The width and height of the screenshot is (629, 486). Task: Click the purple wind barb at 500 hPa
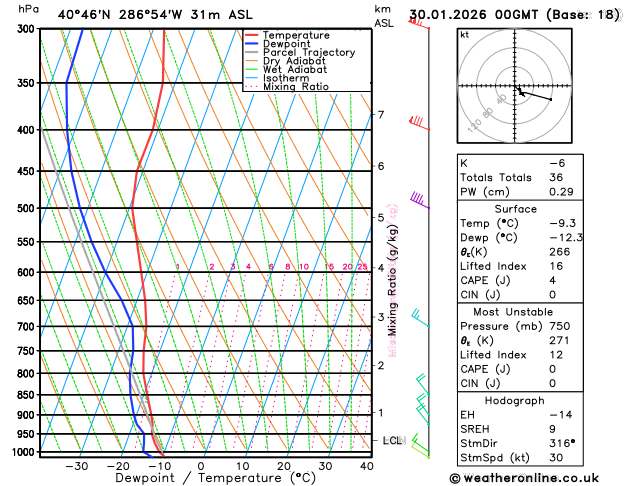tap(420, 200)
